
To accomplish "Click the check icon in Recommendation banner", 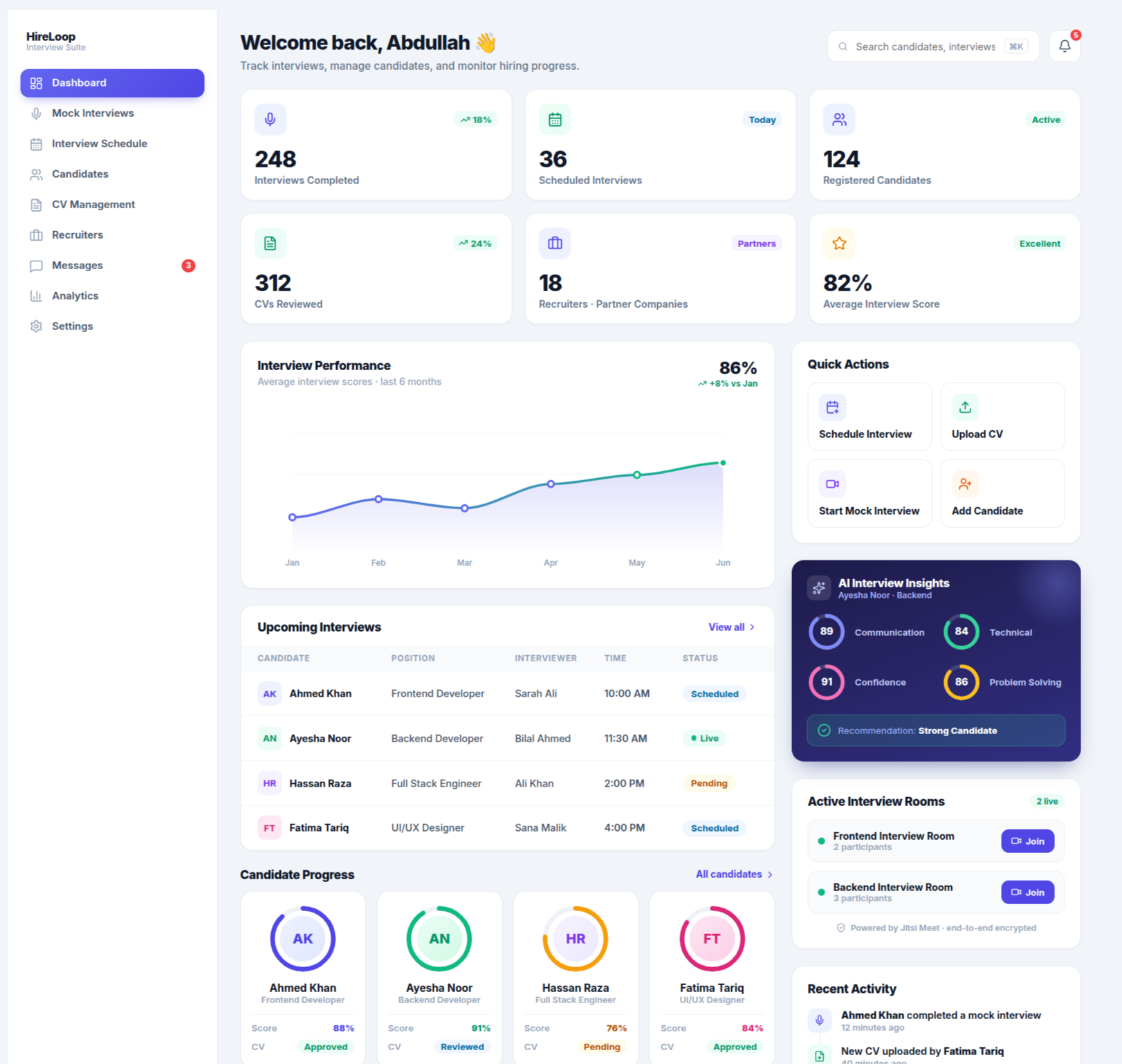I will [824, 731].
